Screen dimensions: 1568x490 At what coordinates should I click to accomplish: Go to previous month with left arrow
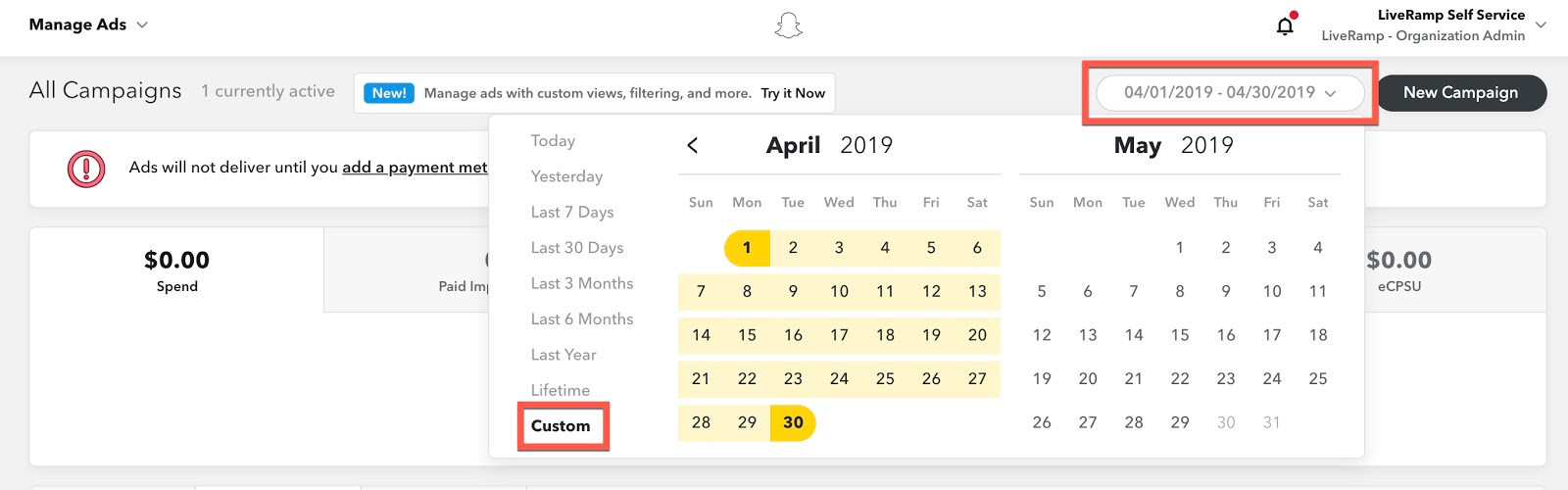693,145
